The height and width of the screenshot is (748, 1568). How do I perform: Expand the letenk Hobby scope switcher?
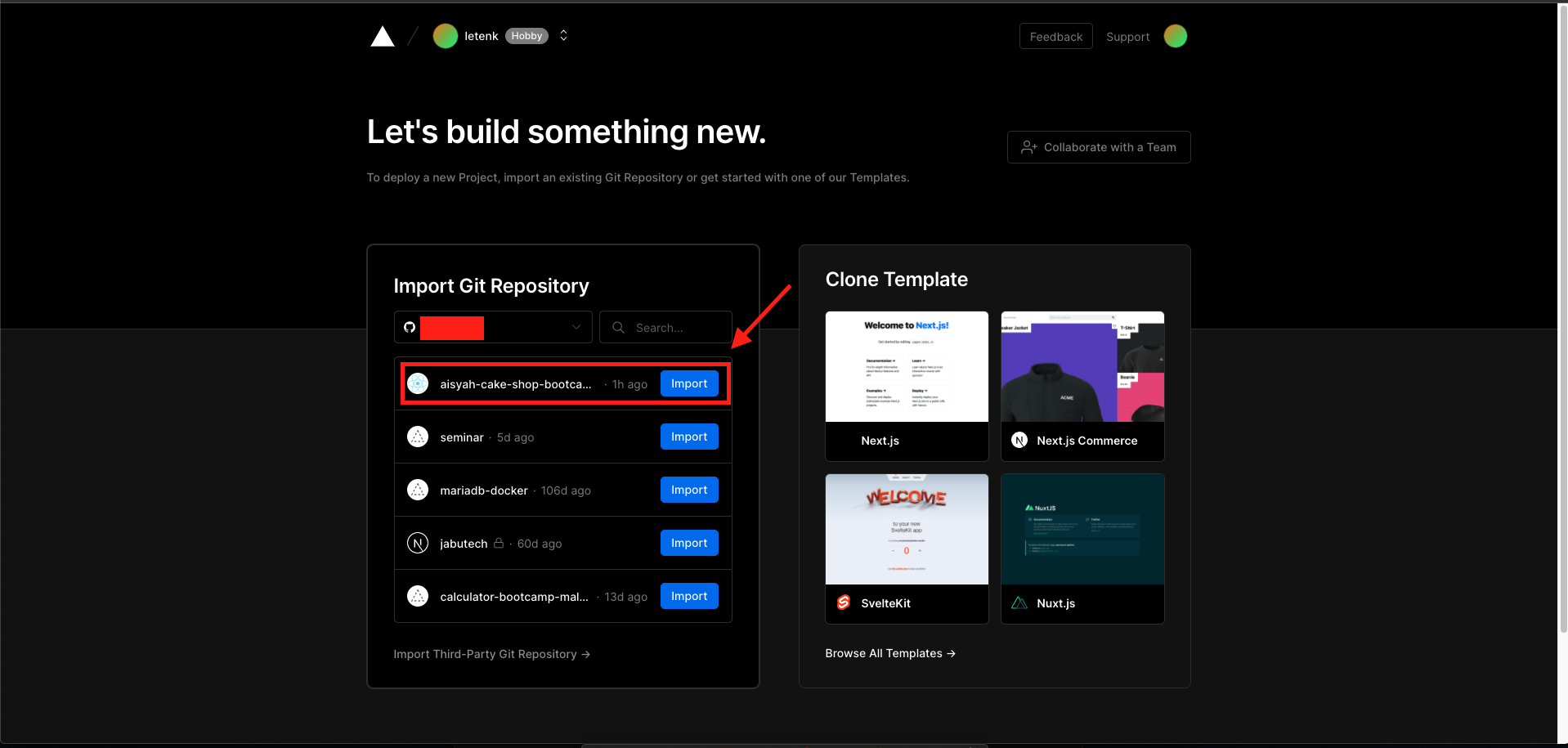pyautogui.click(x=563, y=36)
